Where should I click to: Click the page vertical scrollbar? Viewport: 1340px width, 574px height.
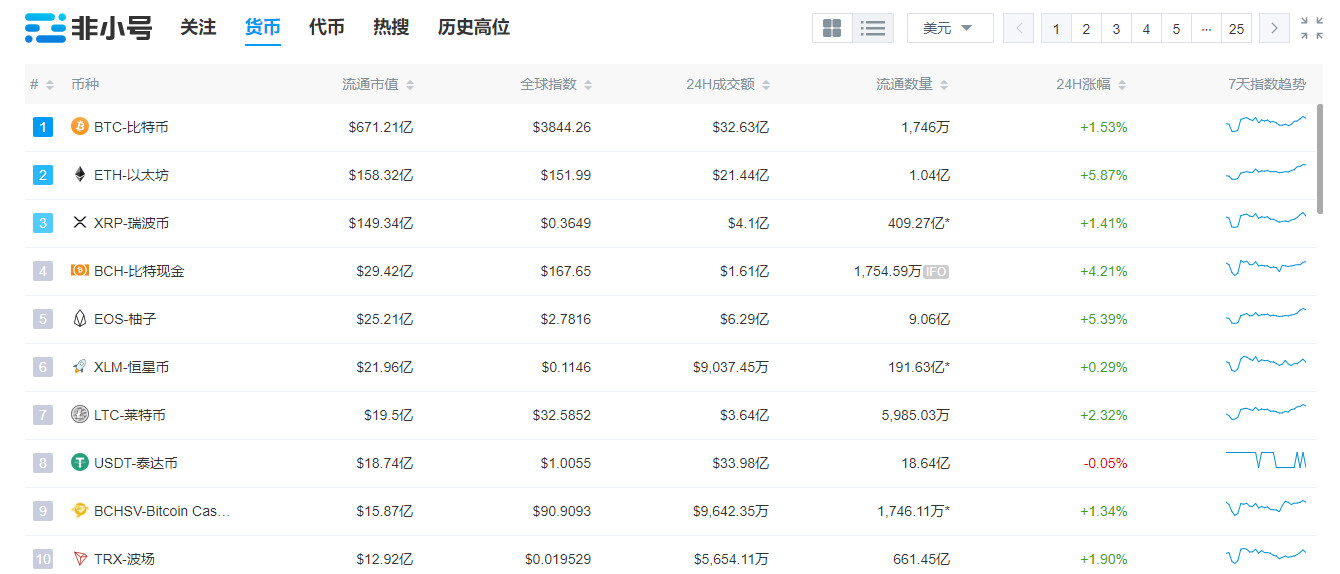(x=1319, y=160)
